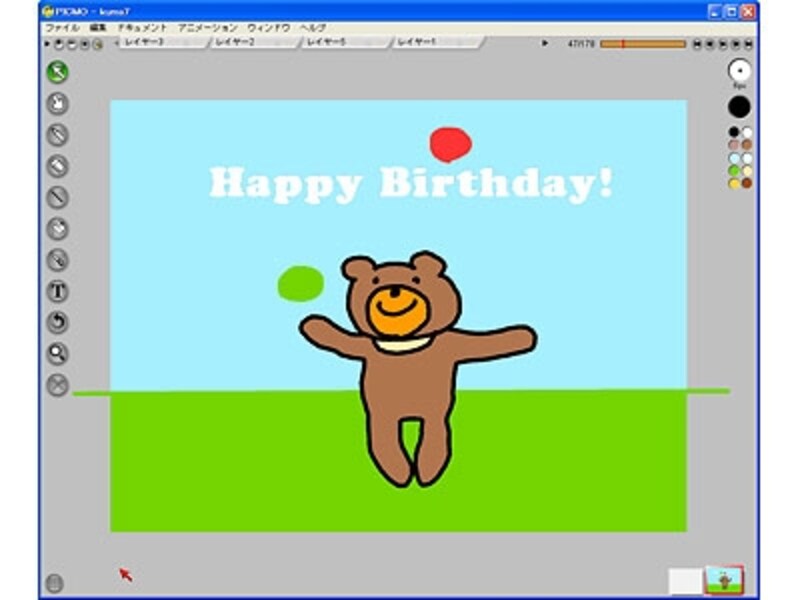Step back one frame button
800x600 pixels.
(x=710, y=44)
